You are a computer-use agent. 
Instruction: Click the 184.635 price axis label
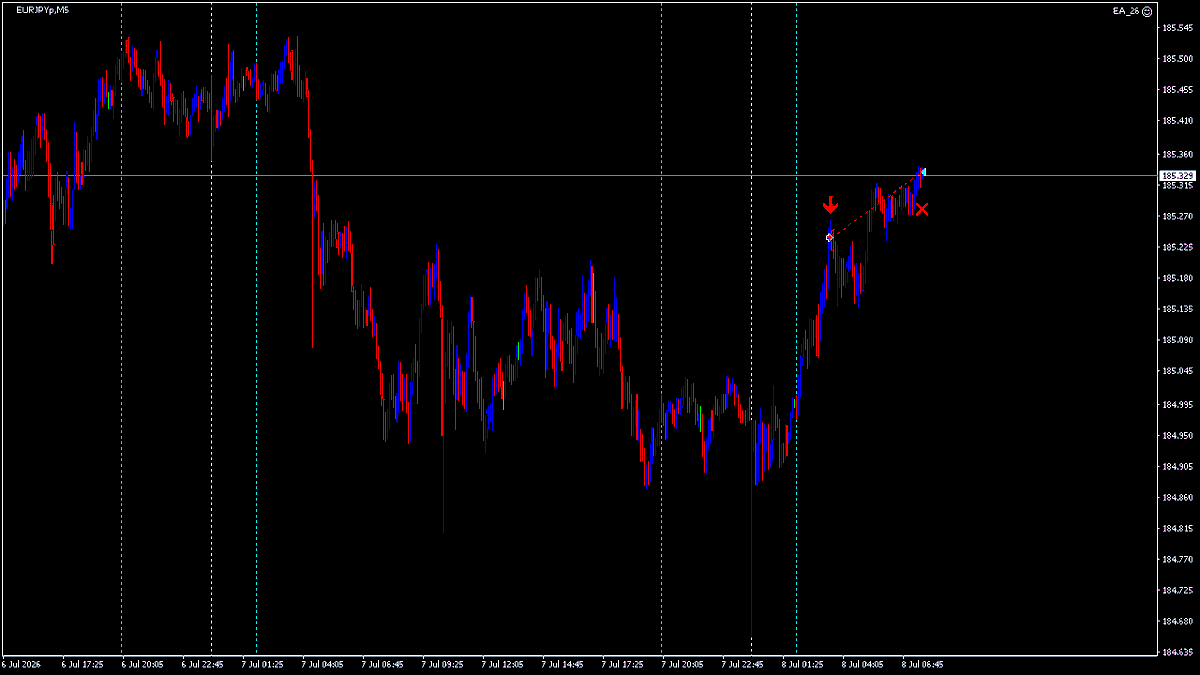tap(1177, 653)
